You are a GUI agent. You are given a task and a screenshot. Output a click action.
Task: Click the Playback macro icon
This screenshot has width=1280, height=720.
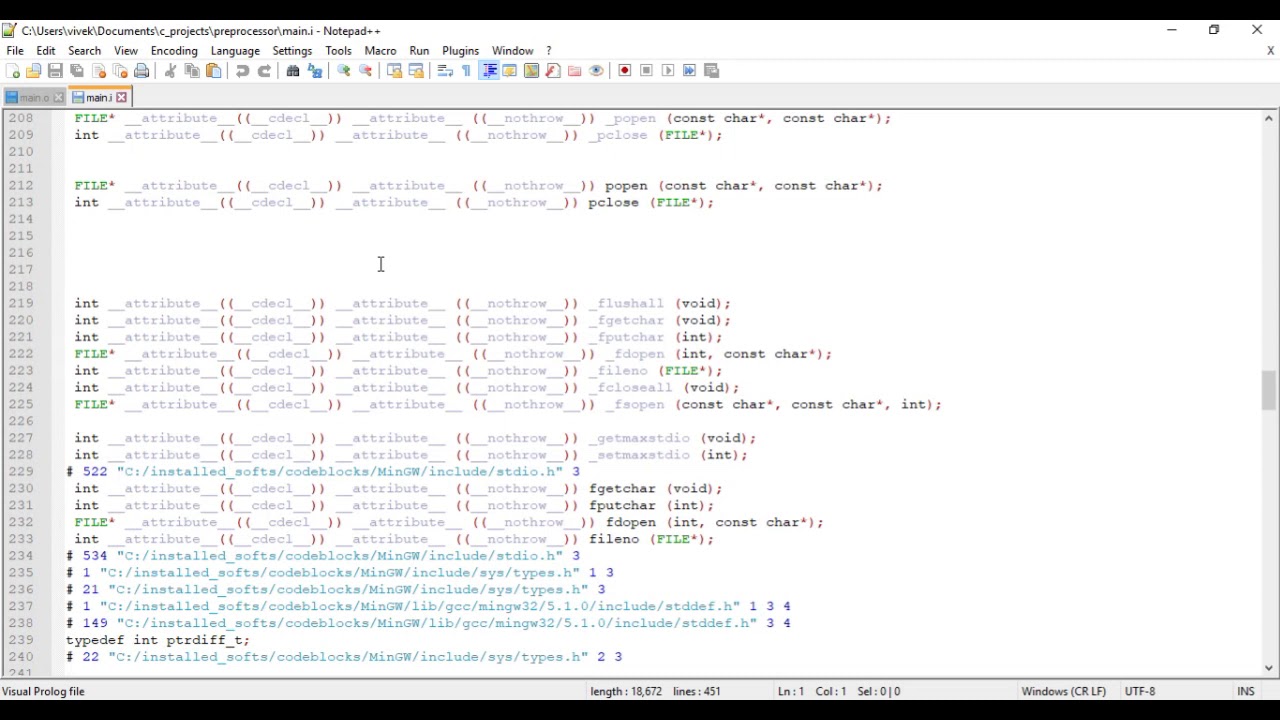click(x=668, y=71)
